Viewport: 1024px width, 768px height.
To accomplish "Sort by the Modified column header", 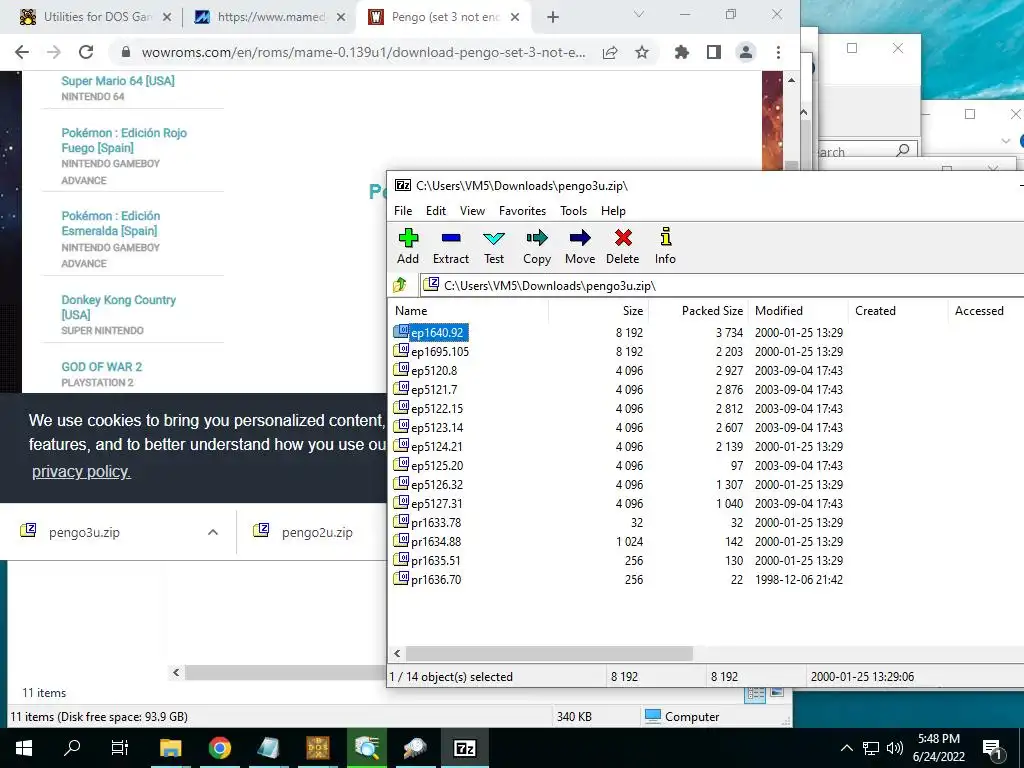I will tap(798, 311).
